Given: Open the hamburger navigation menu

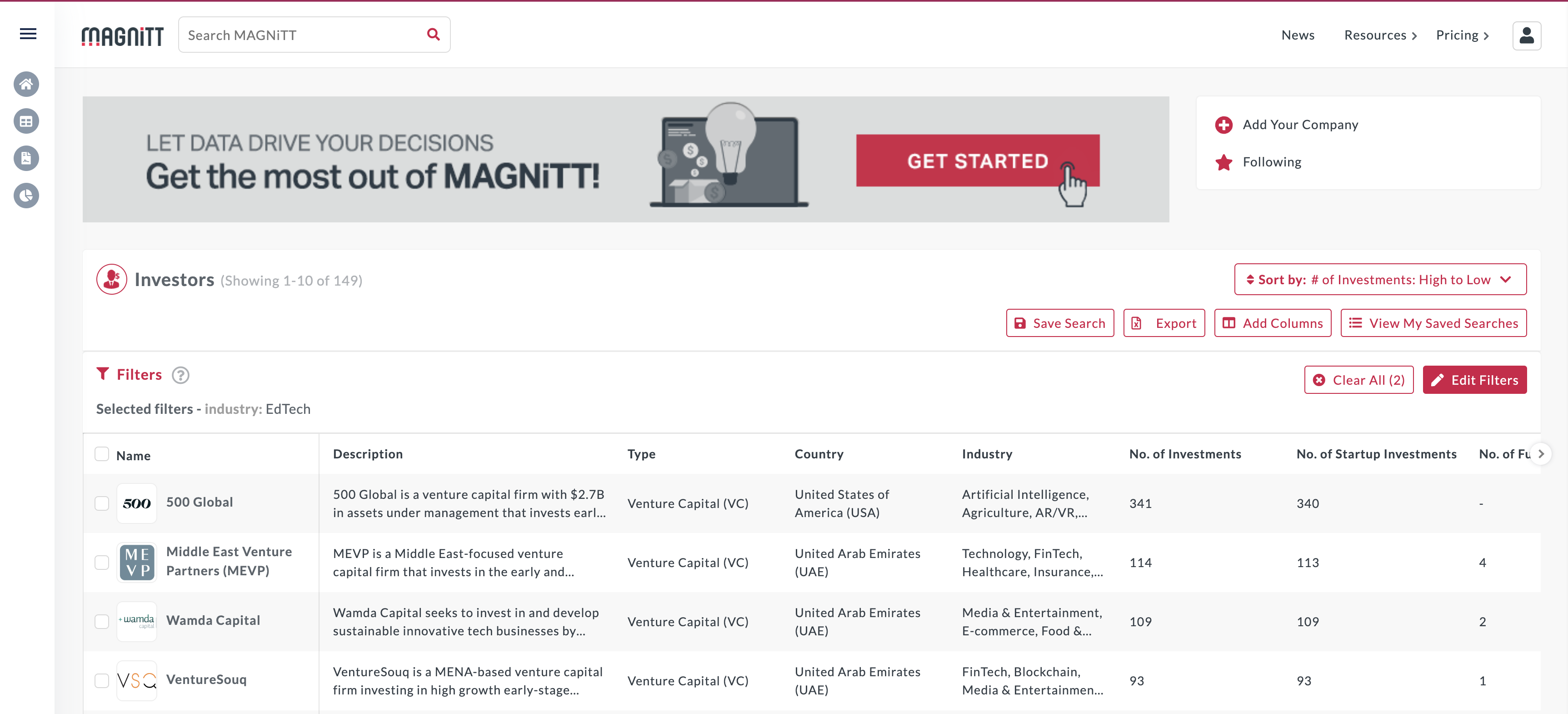Looking at the screenshot, I should [x=28, y=34].
